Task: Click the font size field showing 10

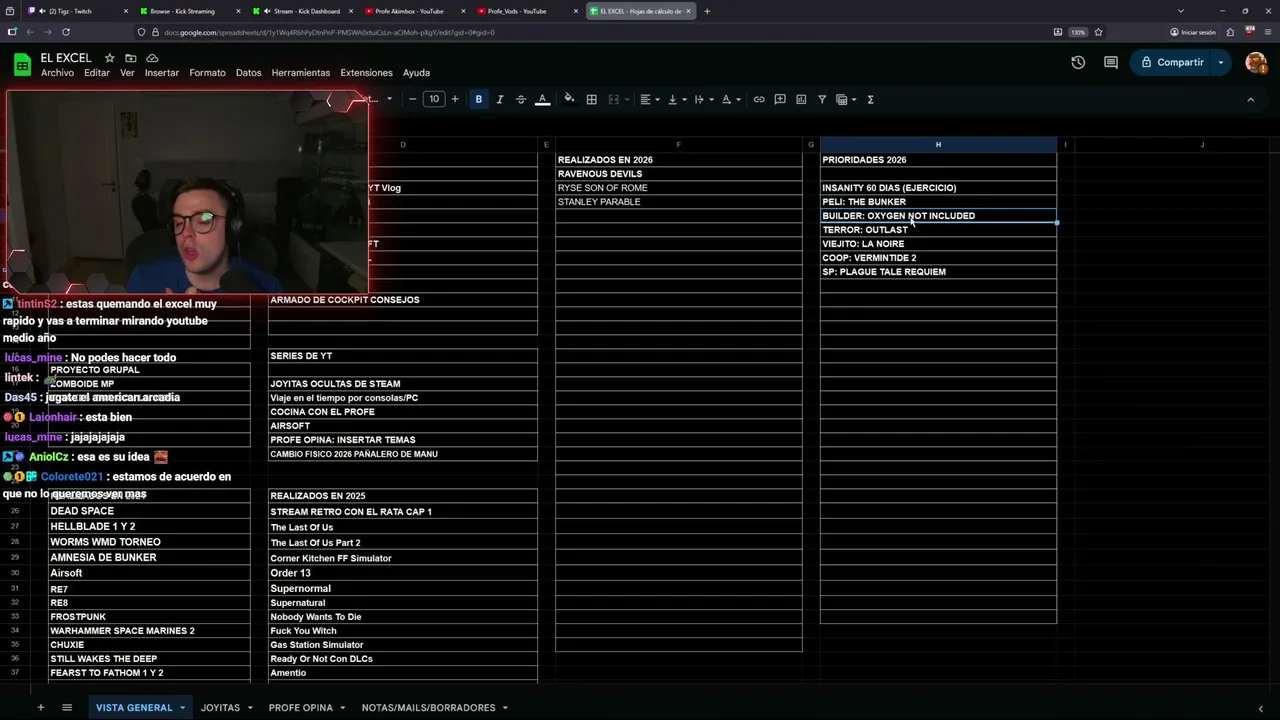Action: coord(434,99)
